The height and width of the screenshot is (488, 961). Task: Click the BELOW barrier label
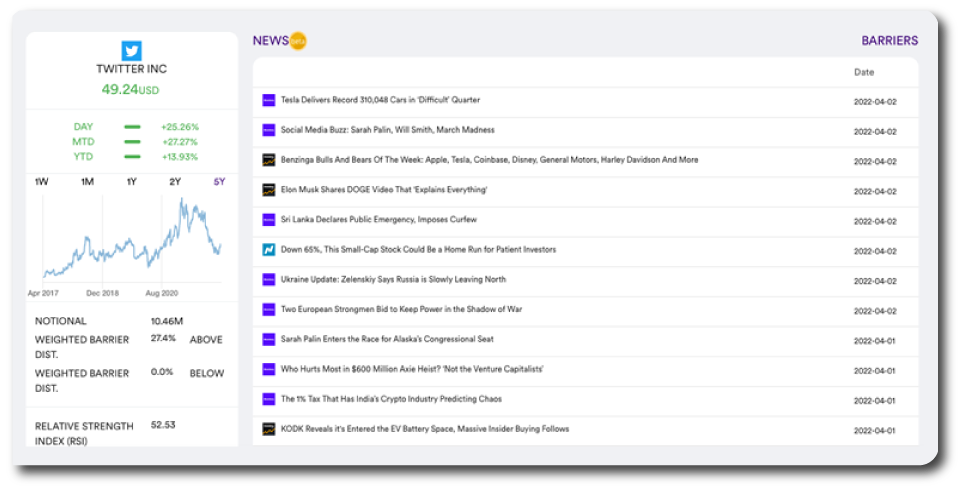tap(207, 373)
